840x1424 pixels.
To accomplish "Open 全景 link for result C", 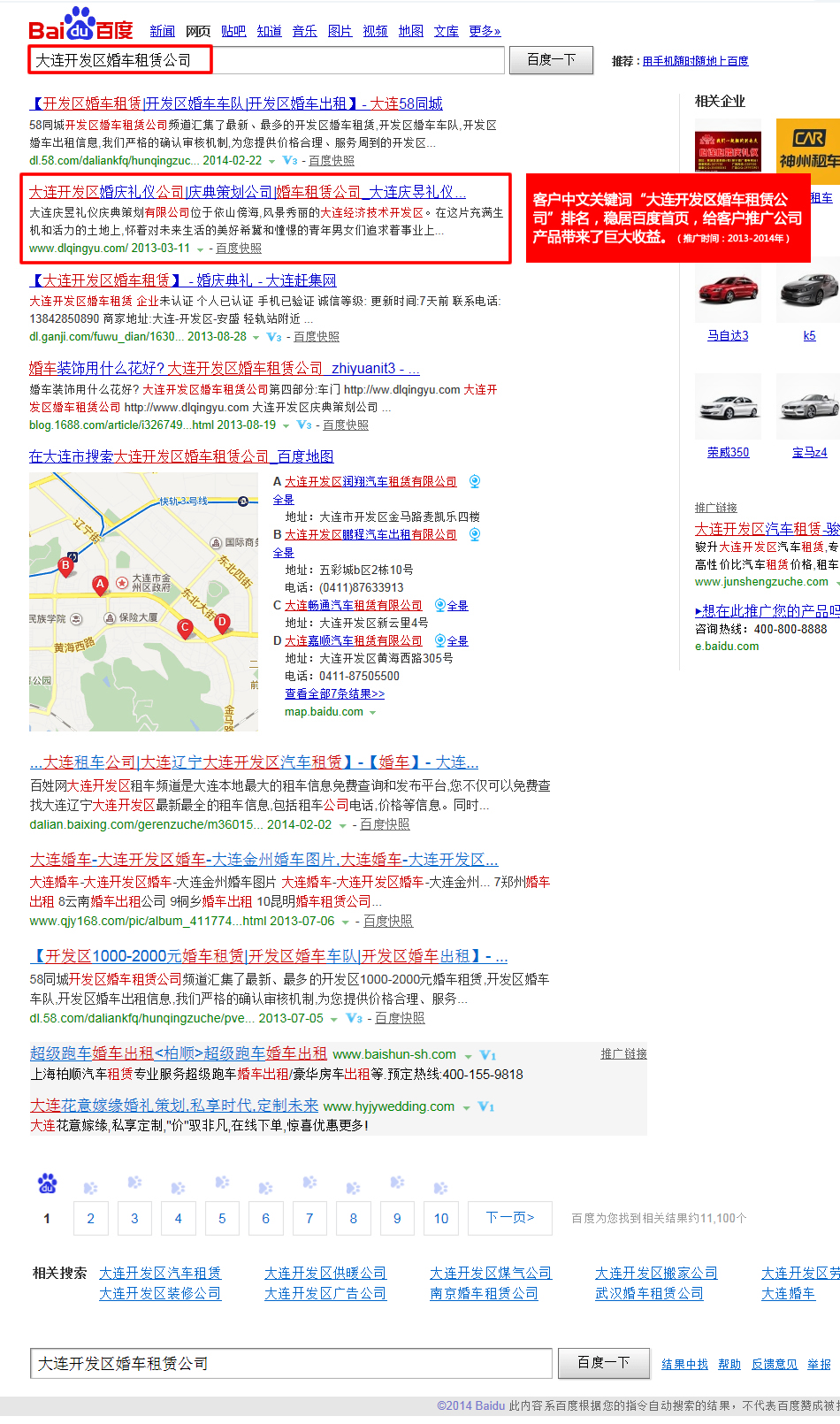I will [457, 606].
